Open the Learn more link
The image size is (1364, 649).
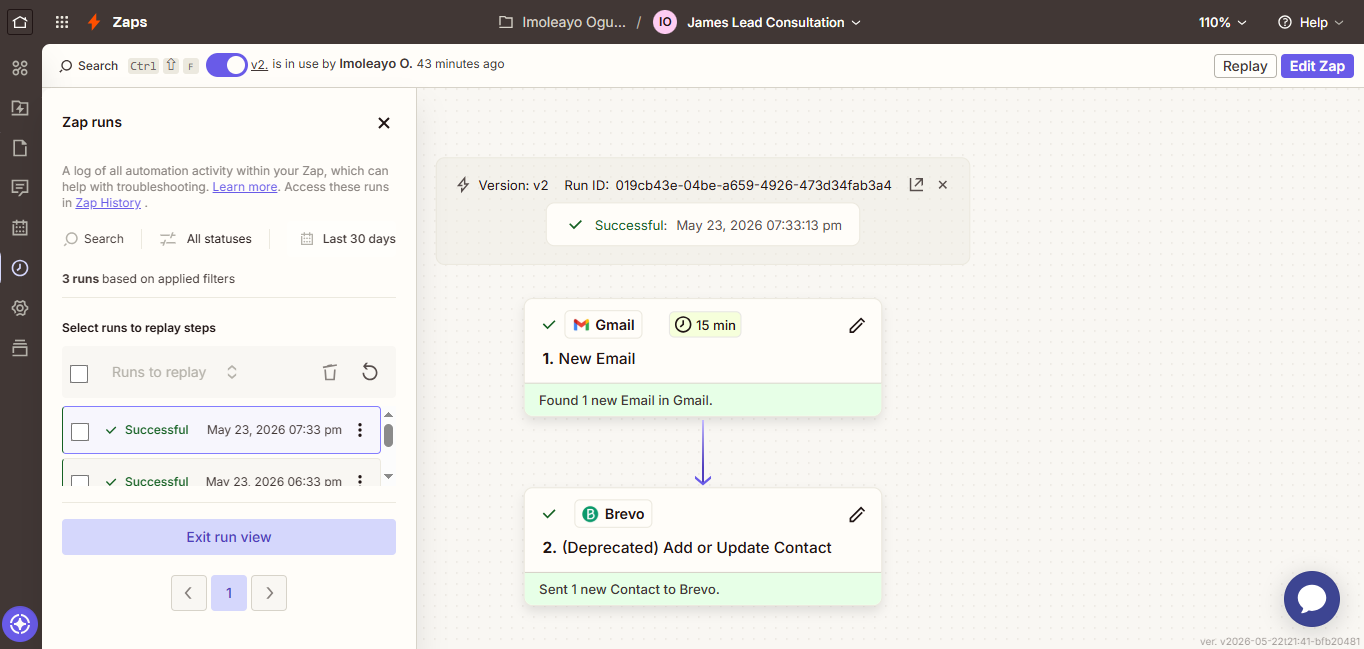245,187
